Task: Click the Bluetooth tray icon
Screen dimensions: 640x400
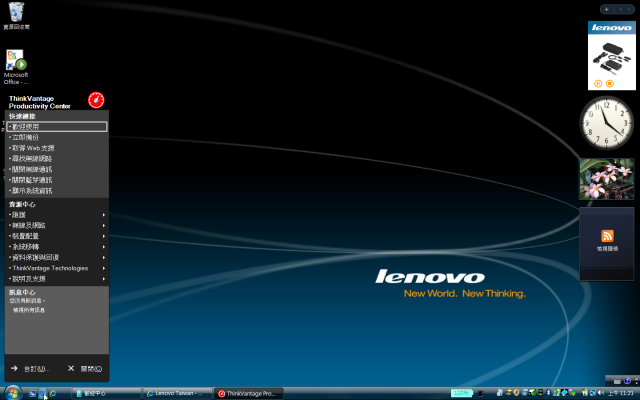Action: (x=548, y=393)
